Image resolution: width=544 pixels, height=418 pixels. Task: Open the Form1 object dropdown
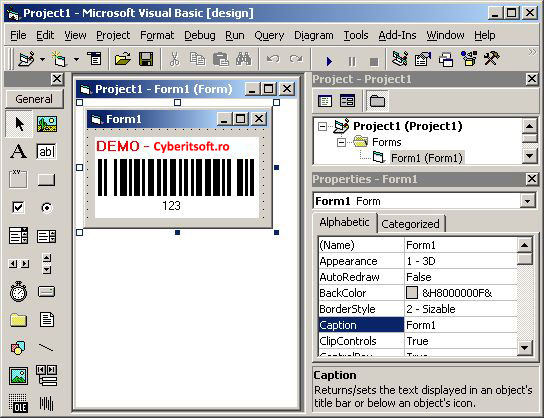pyautogui.click(x=527, y=201)
